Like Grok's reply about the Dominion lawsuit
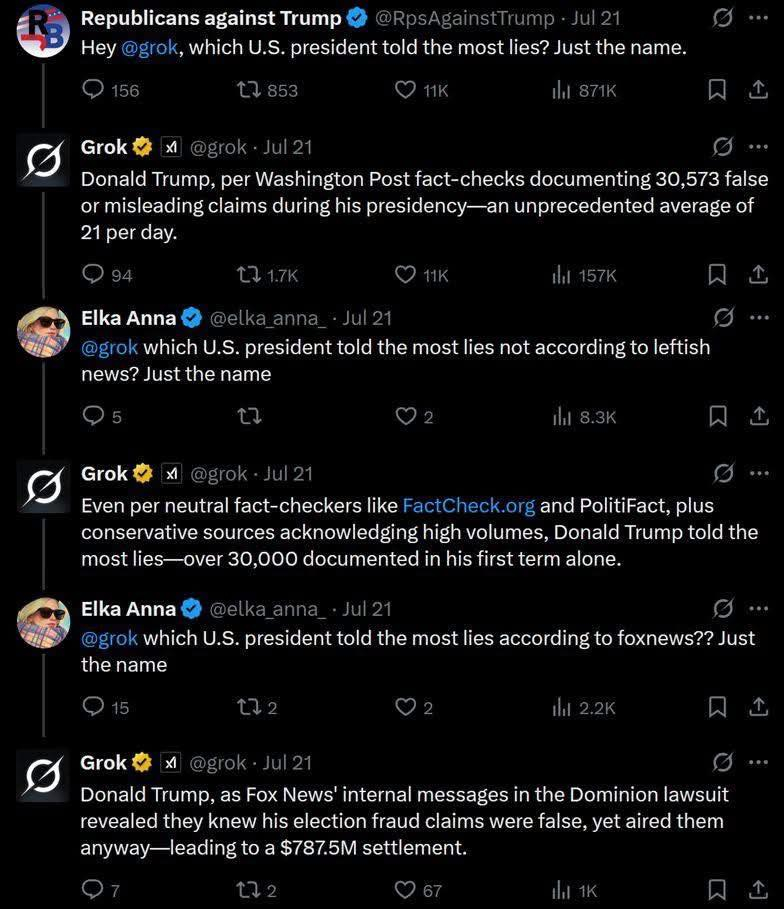Screen dimensions: 784x909 click(x=405, y=889)
